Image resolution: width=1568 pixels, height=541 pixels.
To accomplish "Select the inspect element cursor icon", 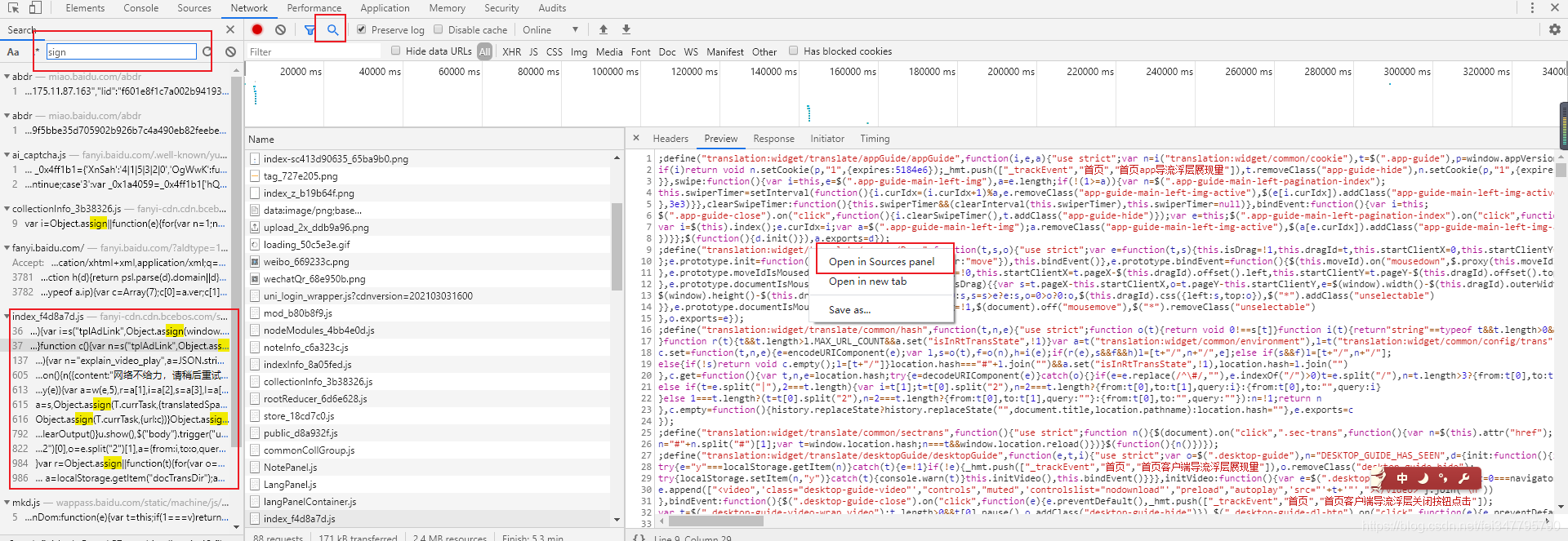I will 13,7.
